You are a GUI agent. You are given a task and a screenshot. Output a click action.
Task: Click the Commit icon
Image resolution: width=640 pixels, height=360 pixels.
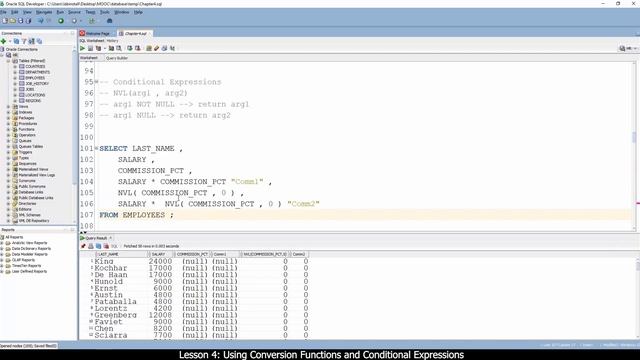coord(130,48)
